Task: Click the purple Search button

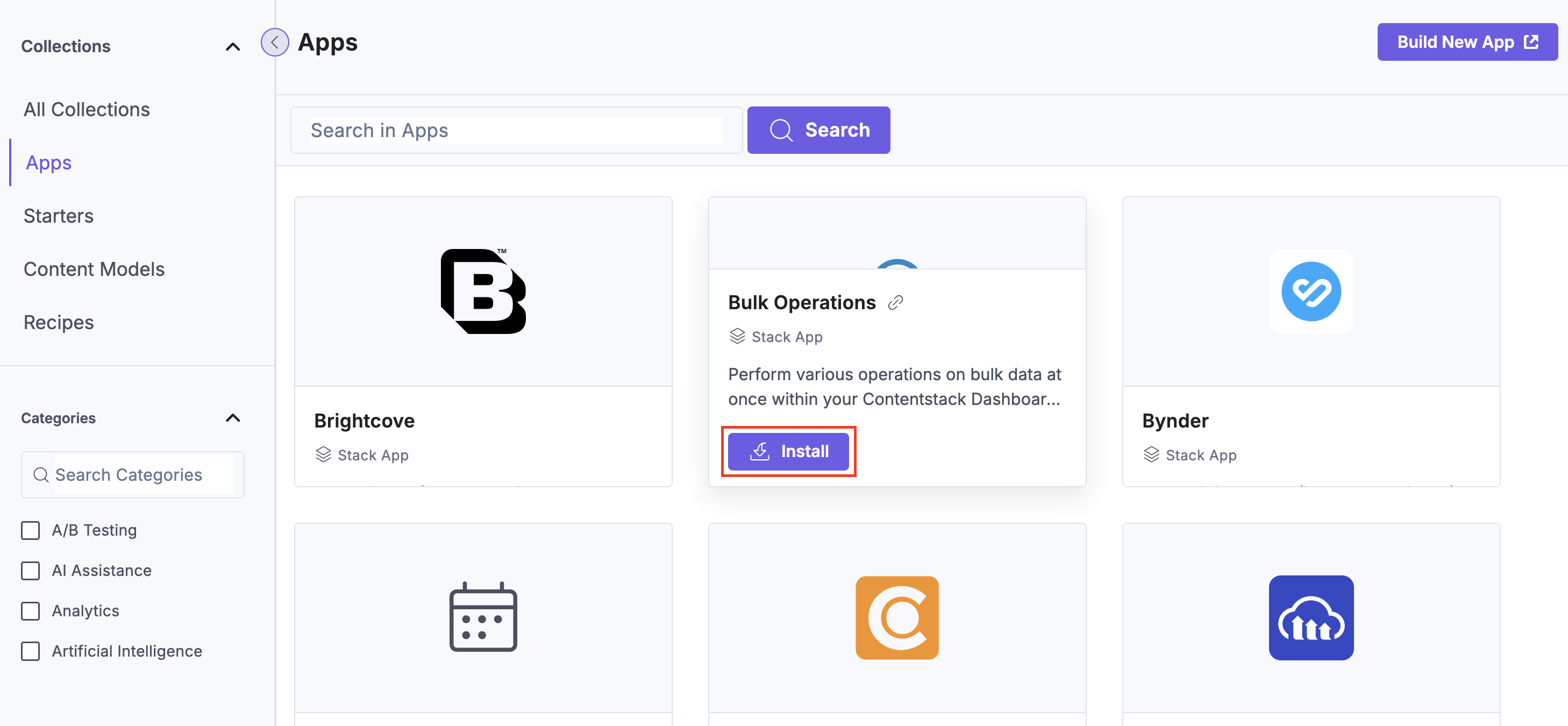Action: coord(819,130)
